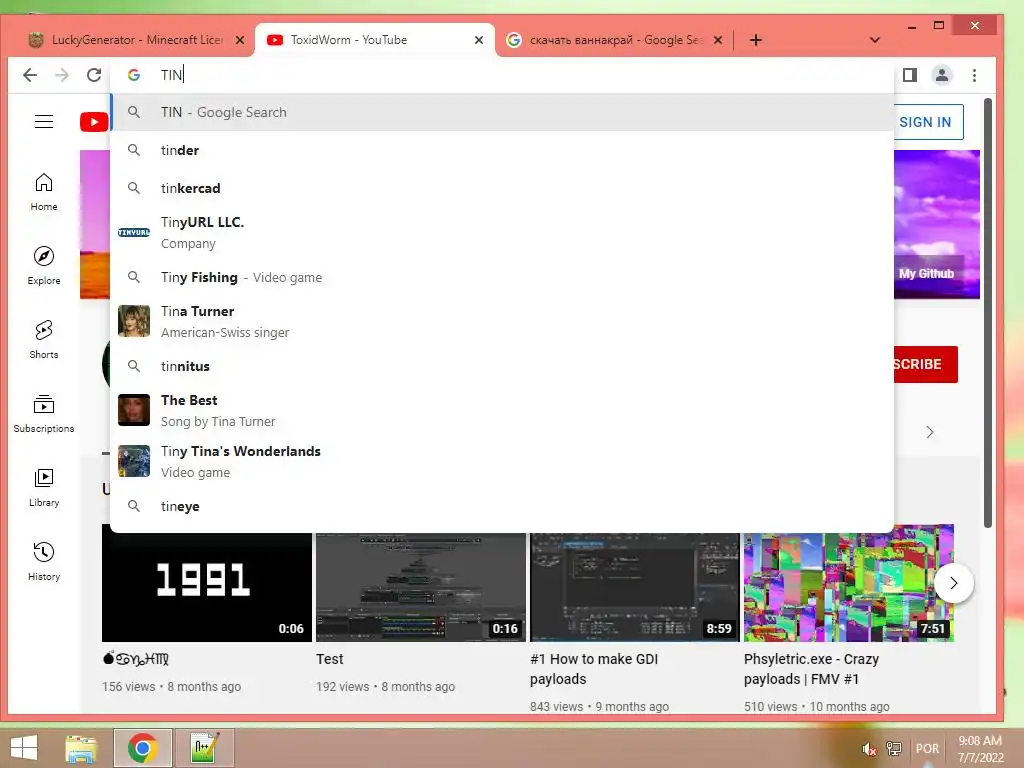Click the address bar containing TIN
Viewport: 1024px width, 768px height.
pyautogui.click(x=502, y=75)
